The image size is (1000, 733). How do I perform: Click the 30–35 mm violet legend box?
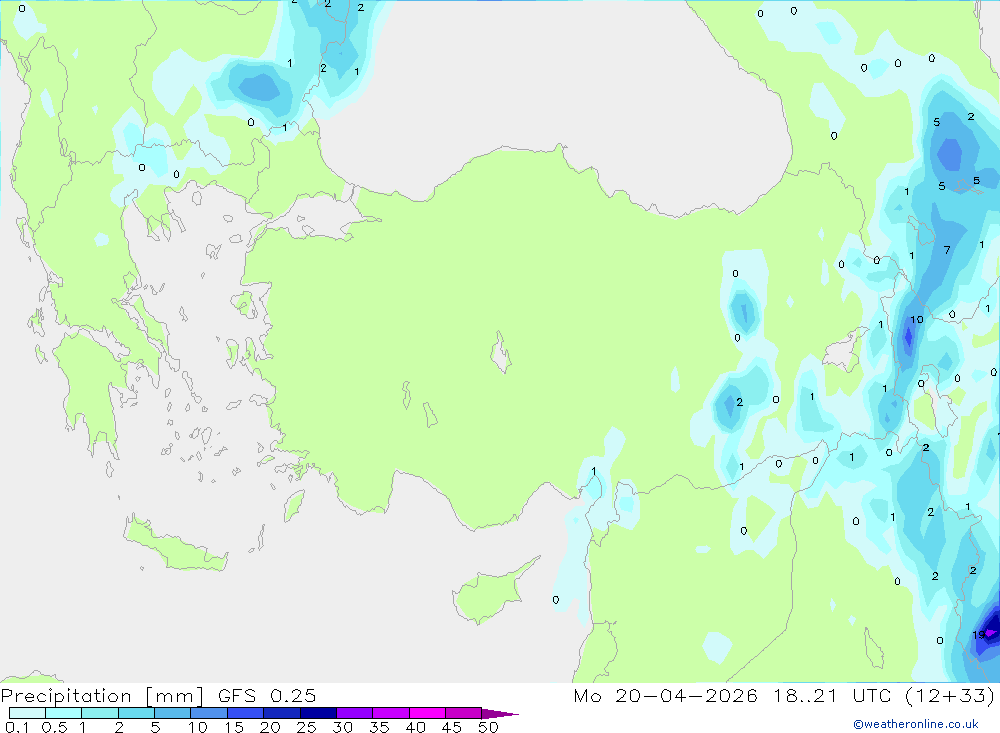[x=354, y=713]
